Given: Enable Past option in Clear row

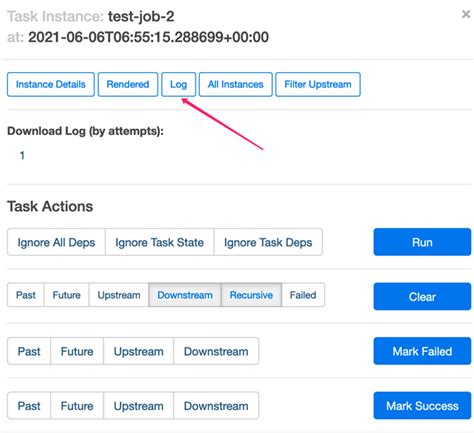Looking at the screenshot, I should click(x=26, y=295).
